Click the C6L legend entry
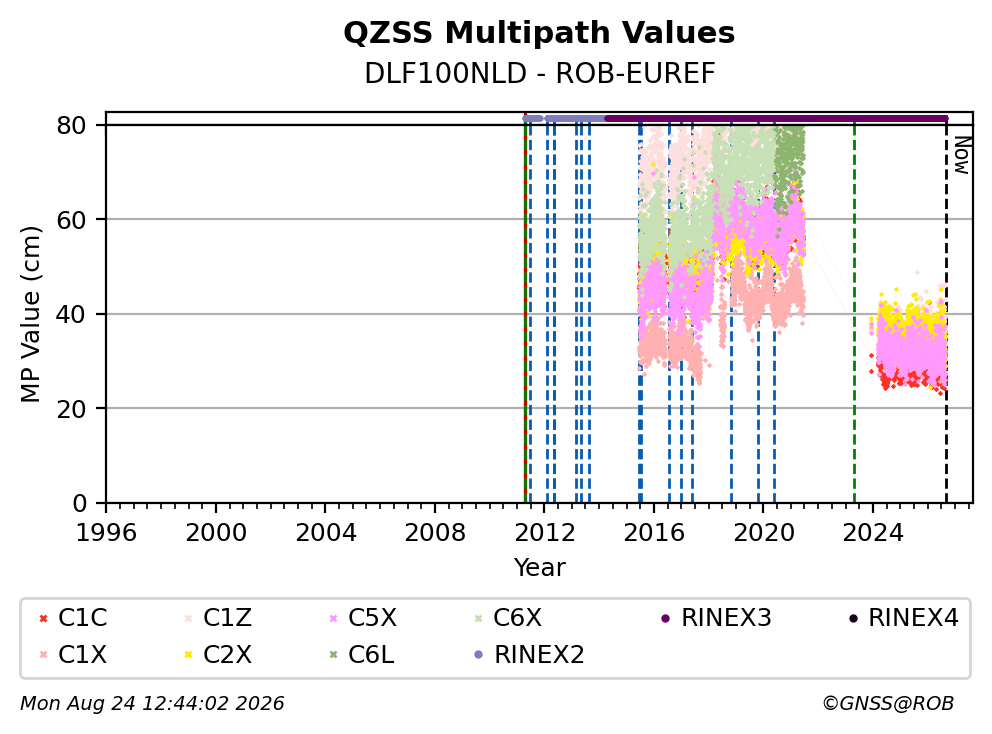The height and width of the screenshot is (734, 992). point(361,654)
